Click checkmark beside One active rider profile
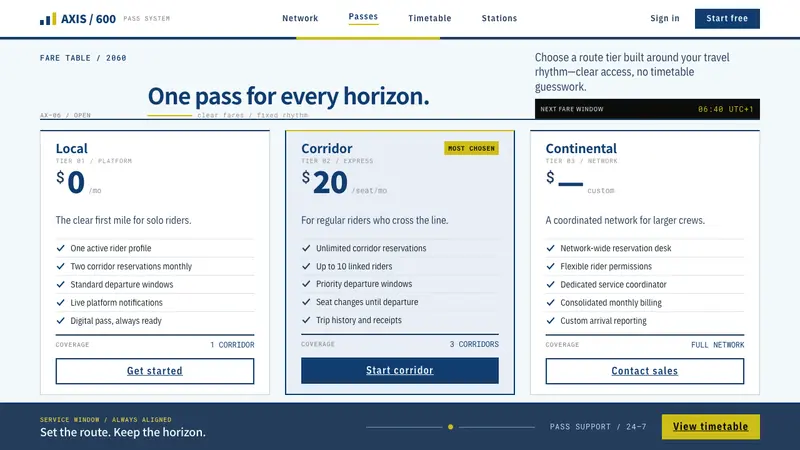 61,248
